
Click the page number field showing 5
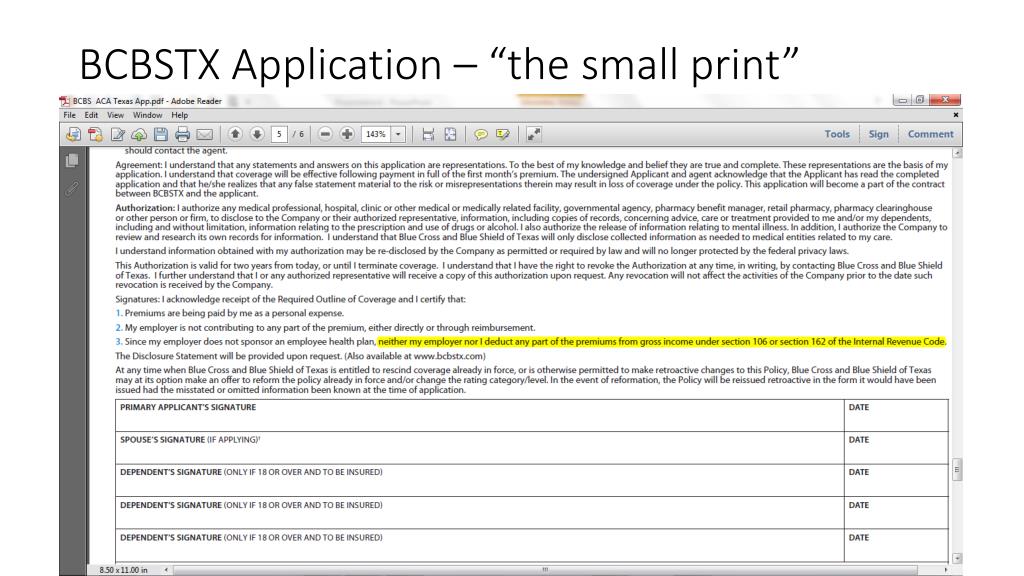(x=279, y=134)
